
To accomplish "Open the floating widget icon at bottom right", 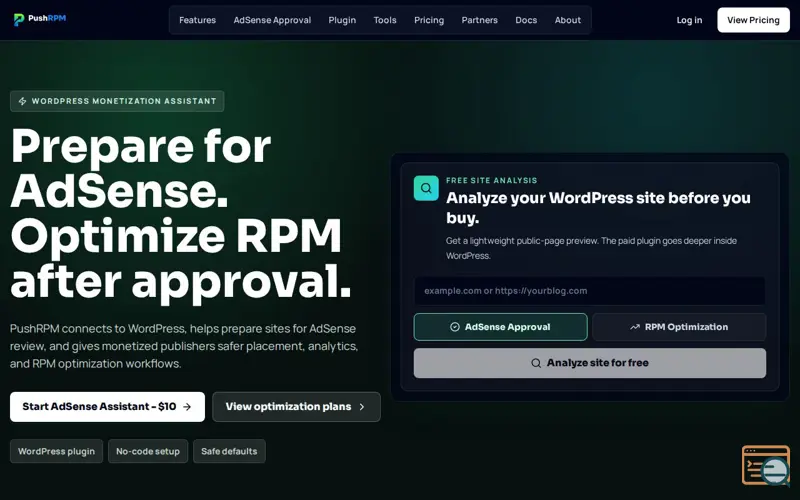I will click(766, 465).
